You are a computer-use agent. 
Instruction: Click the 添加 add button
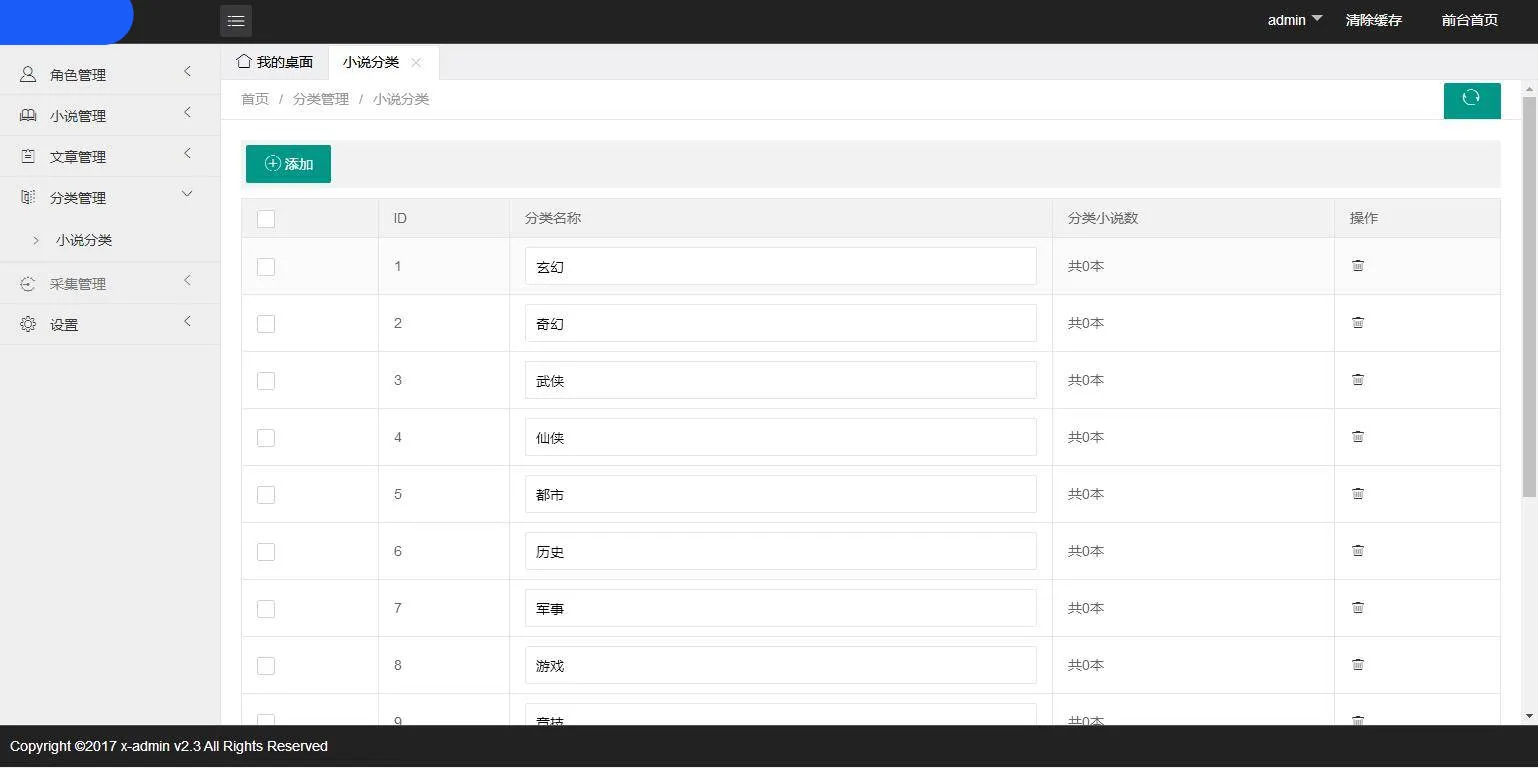click(x=288, y=164)
